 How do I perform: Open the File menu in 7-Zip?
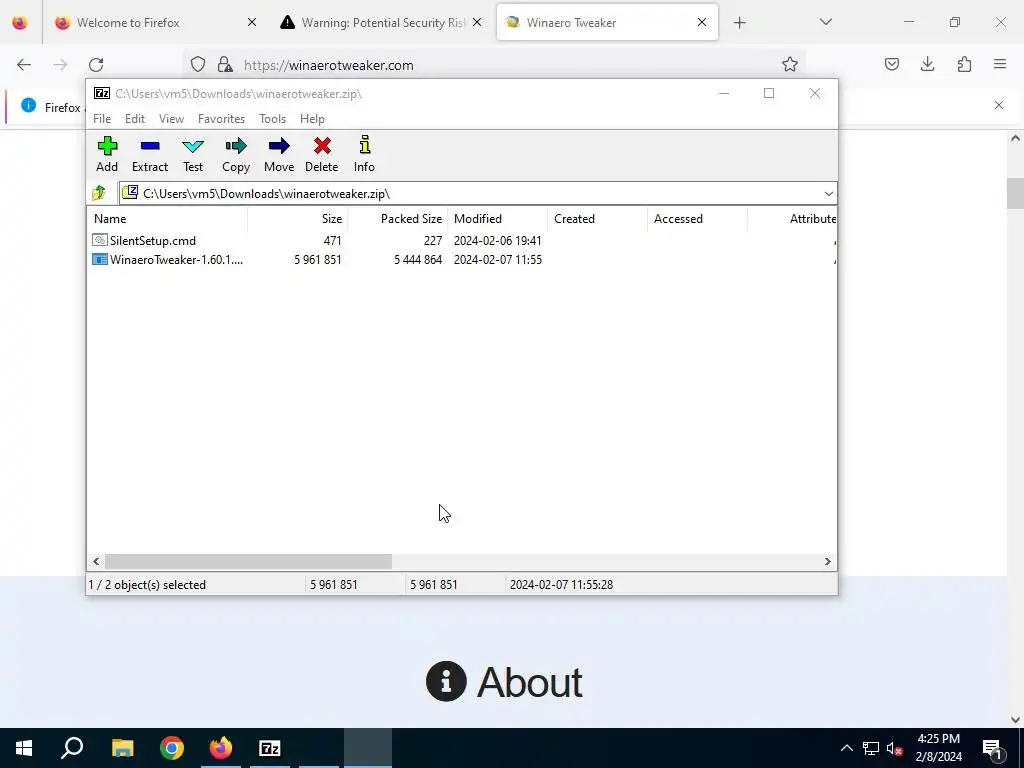pos(102,119)
